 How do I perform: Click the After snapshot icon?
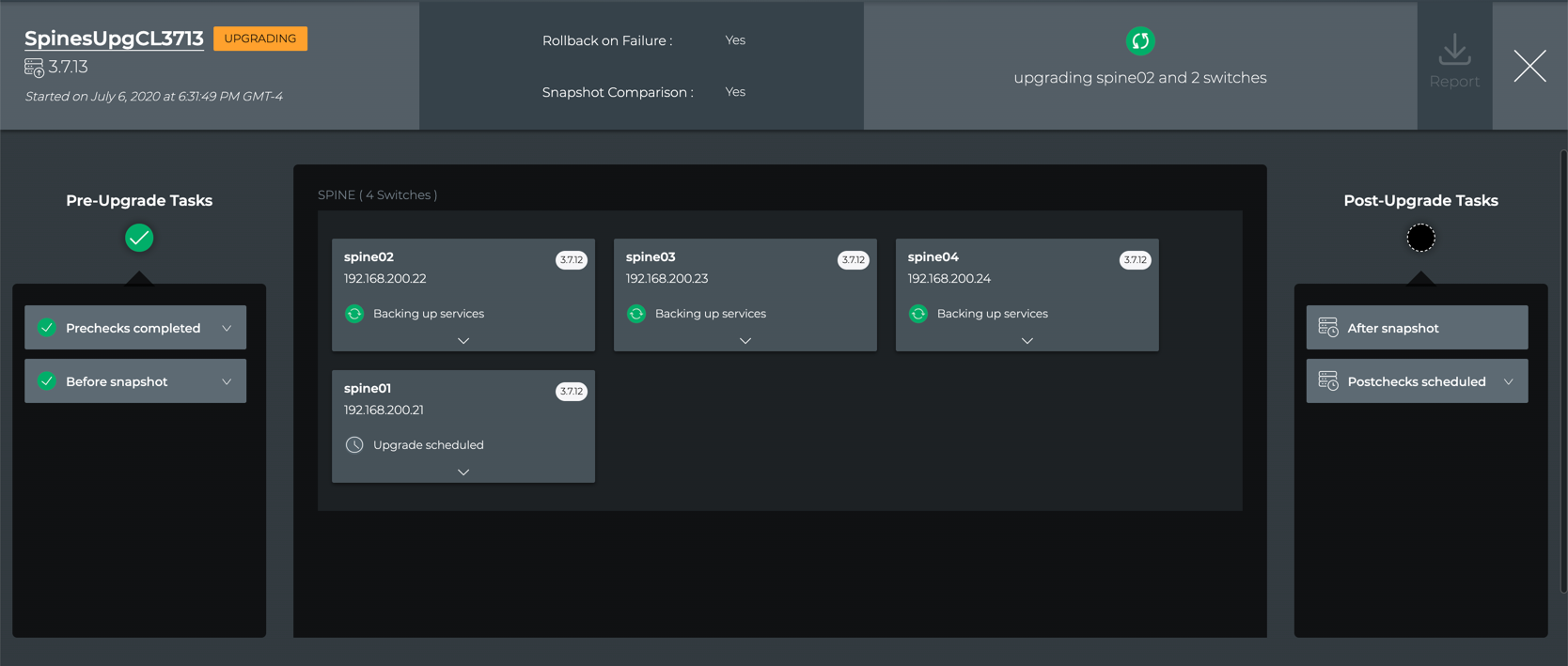tap(1328, 328)
